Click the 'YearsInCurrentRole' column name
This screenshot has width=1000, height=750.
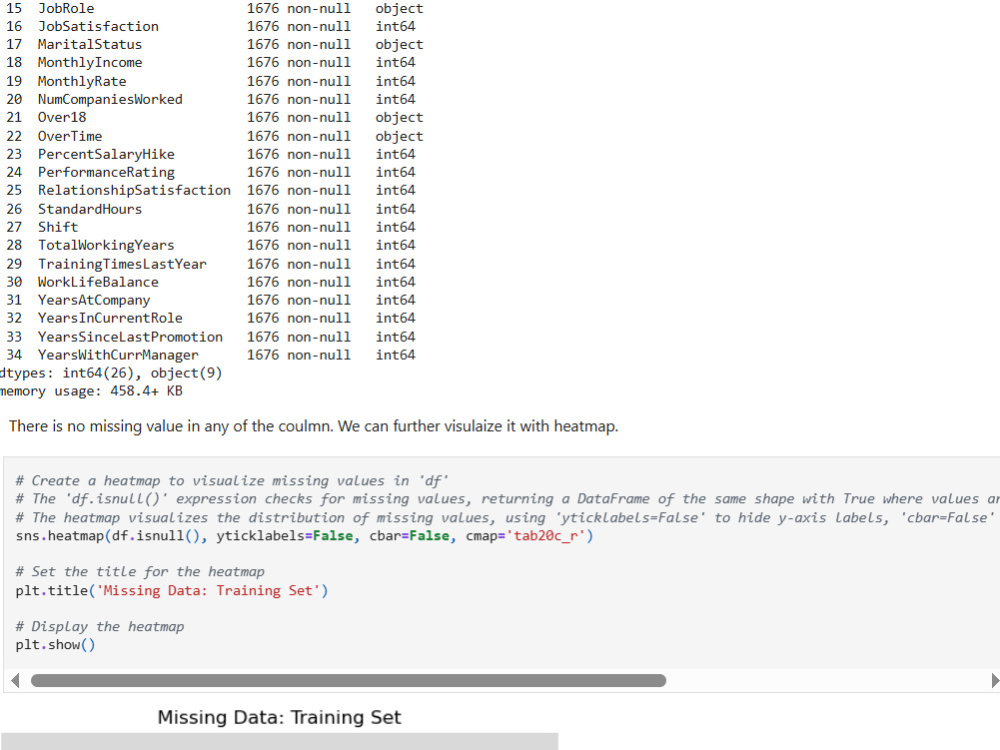click(x=110, y=318)
